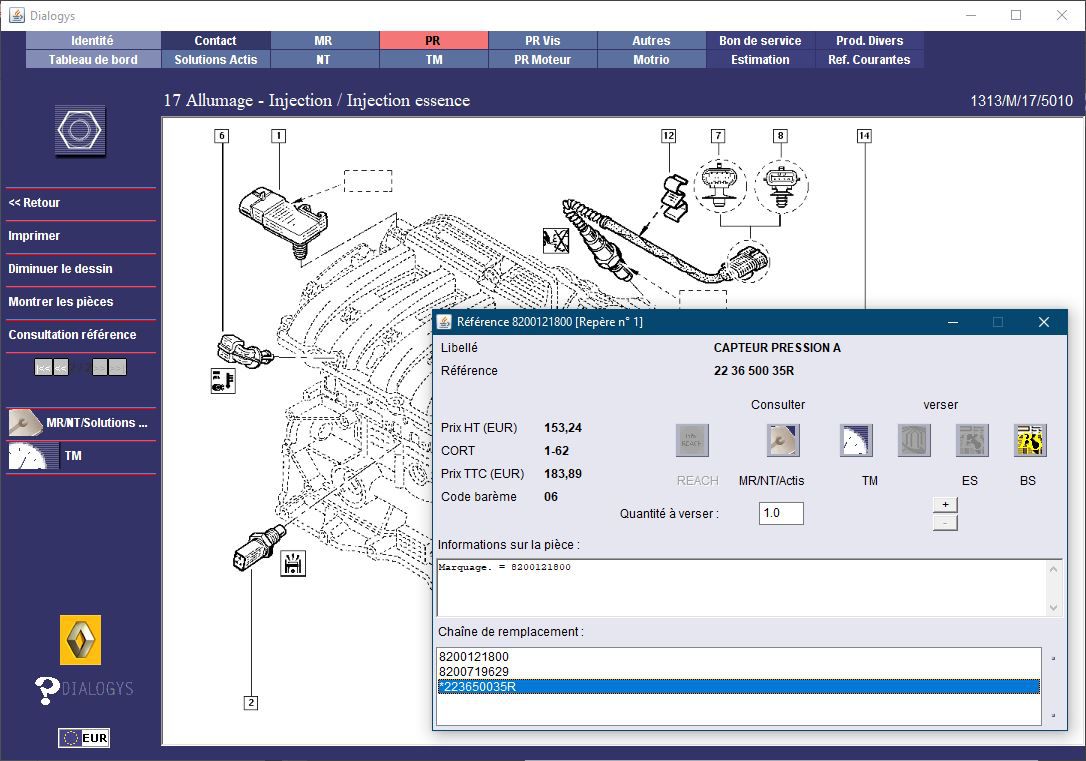The image size is (1086, 761).
Task: Select part marker number 8
Action: (781, 136)
